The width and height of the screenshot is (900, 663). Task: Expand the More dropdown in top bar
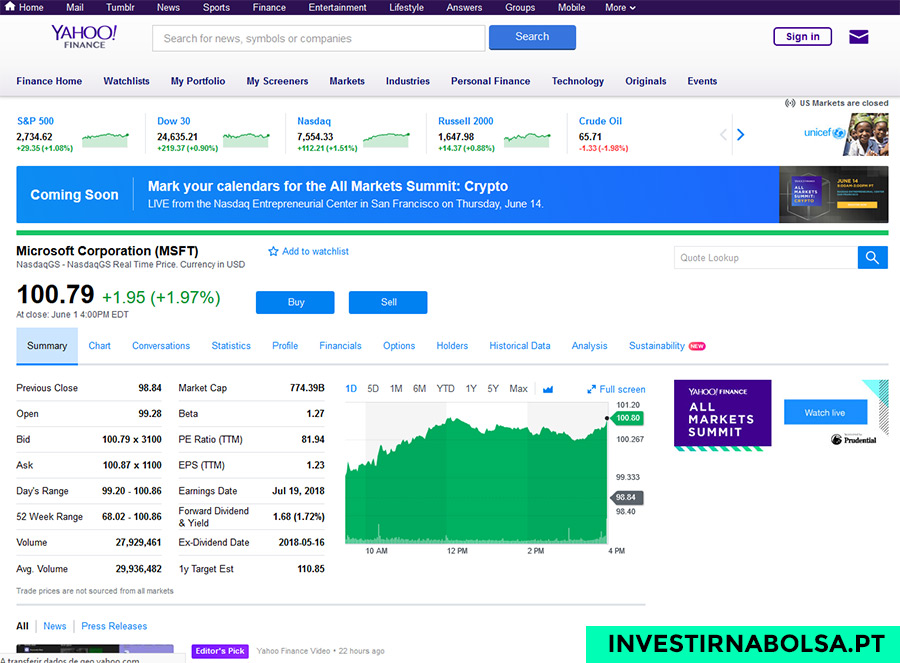[x=620, y=7]
